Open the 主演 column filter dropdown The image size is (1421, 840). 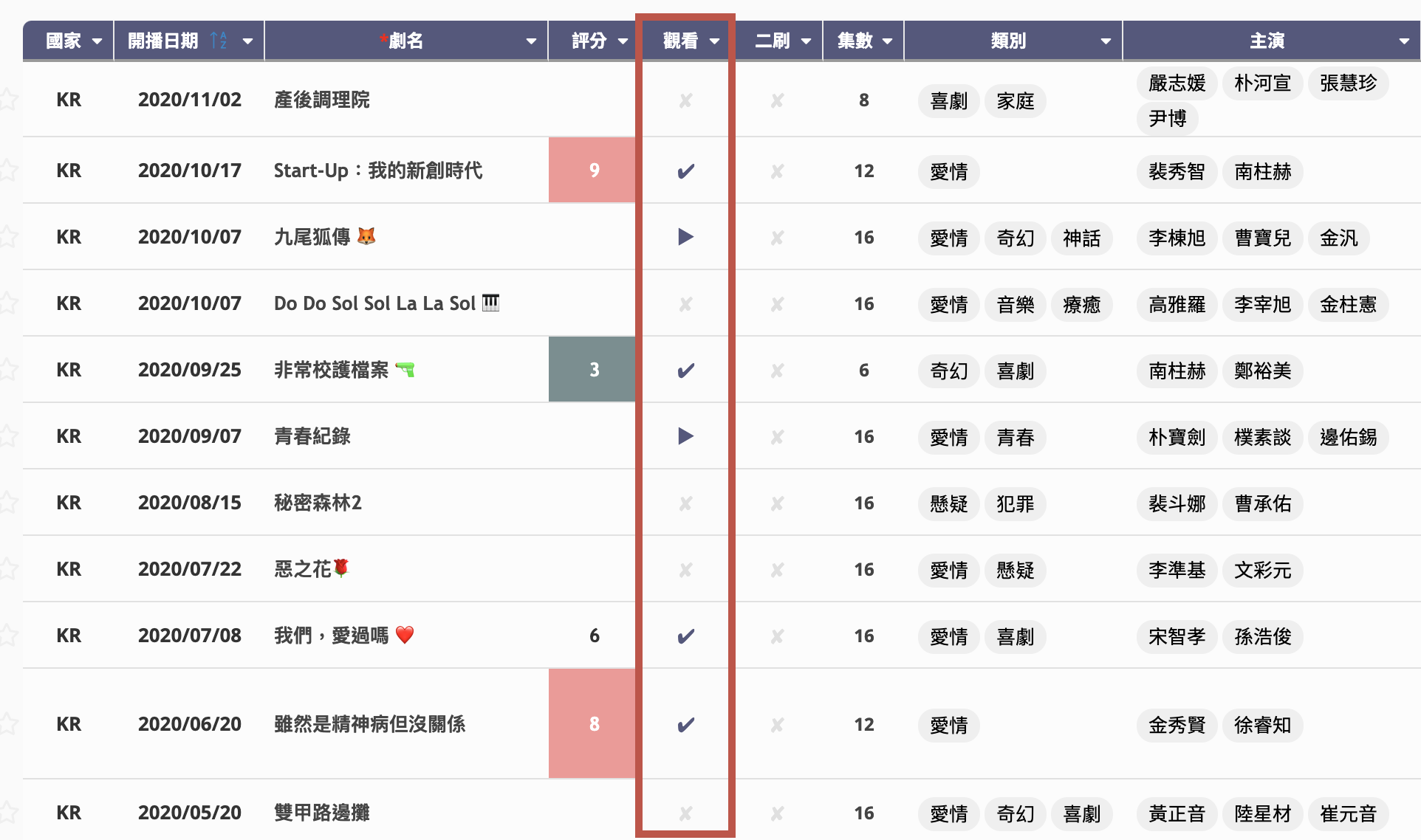(1404, 41)
